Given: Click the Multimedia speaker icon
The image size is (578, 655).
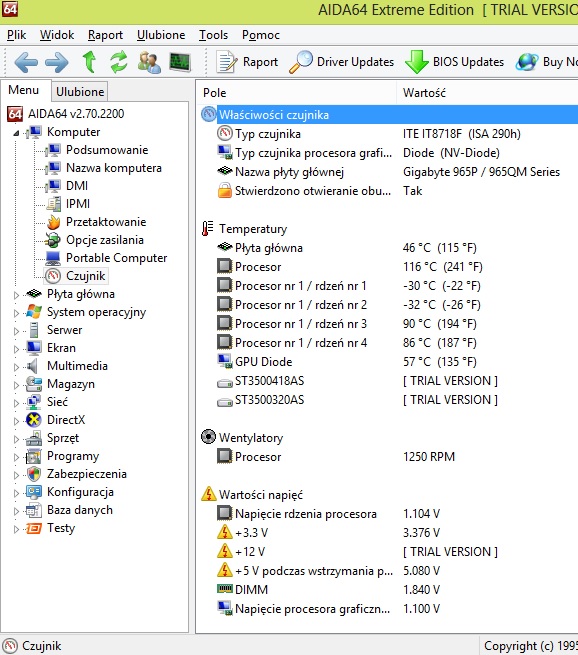Looking at the screenshot, I should (33, 366).
